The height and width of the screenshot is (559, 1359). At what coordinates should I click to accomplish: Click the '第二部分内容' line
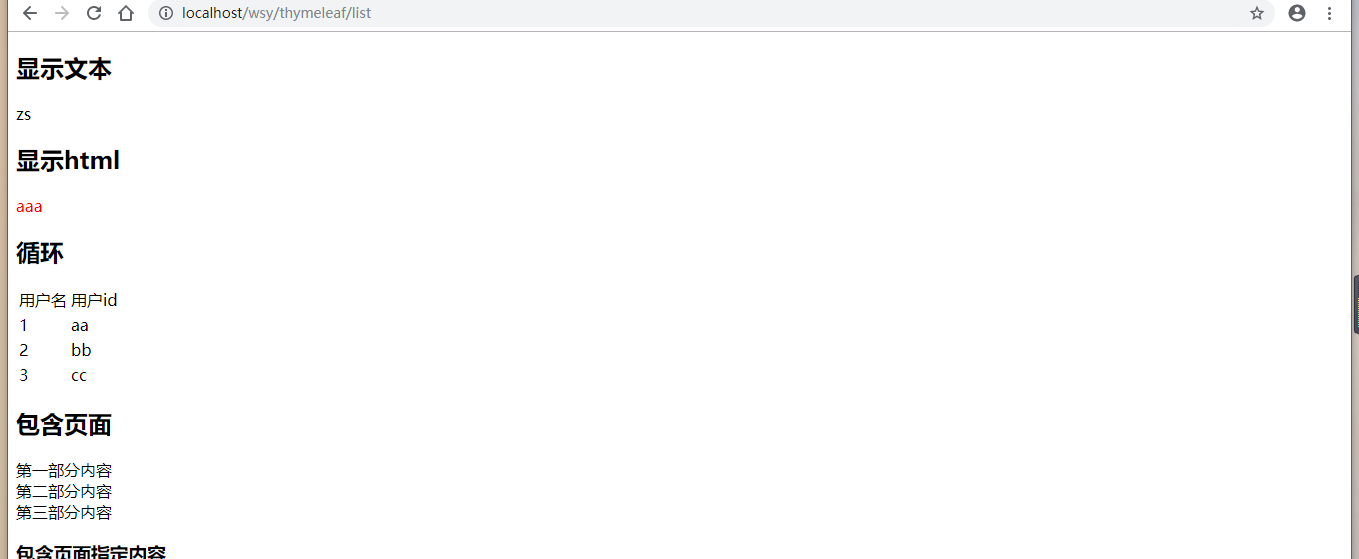64,491
